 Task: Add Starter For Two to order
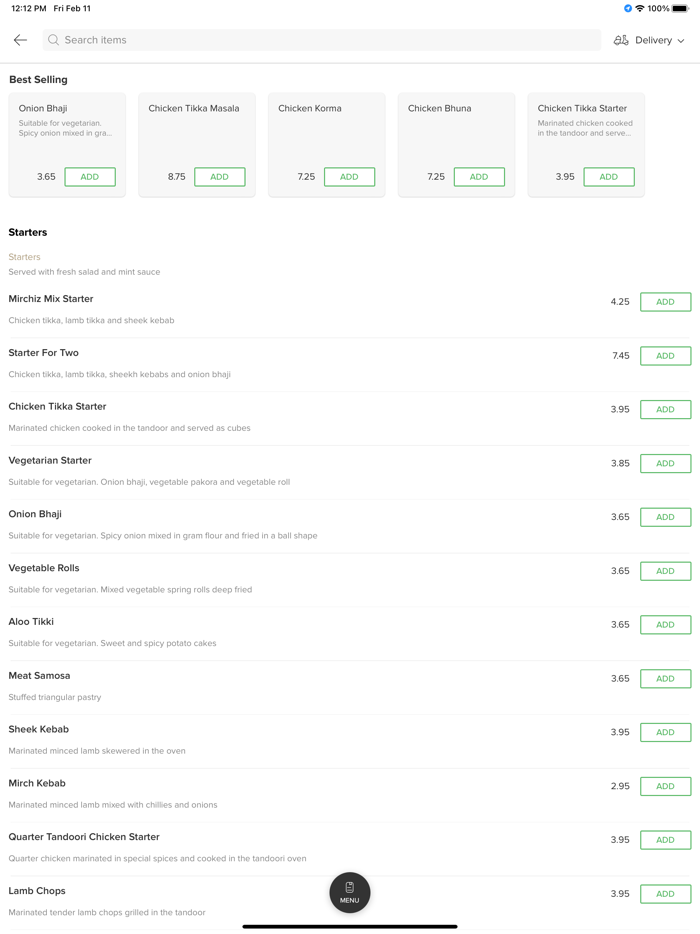[x=665, y=356]
